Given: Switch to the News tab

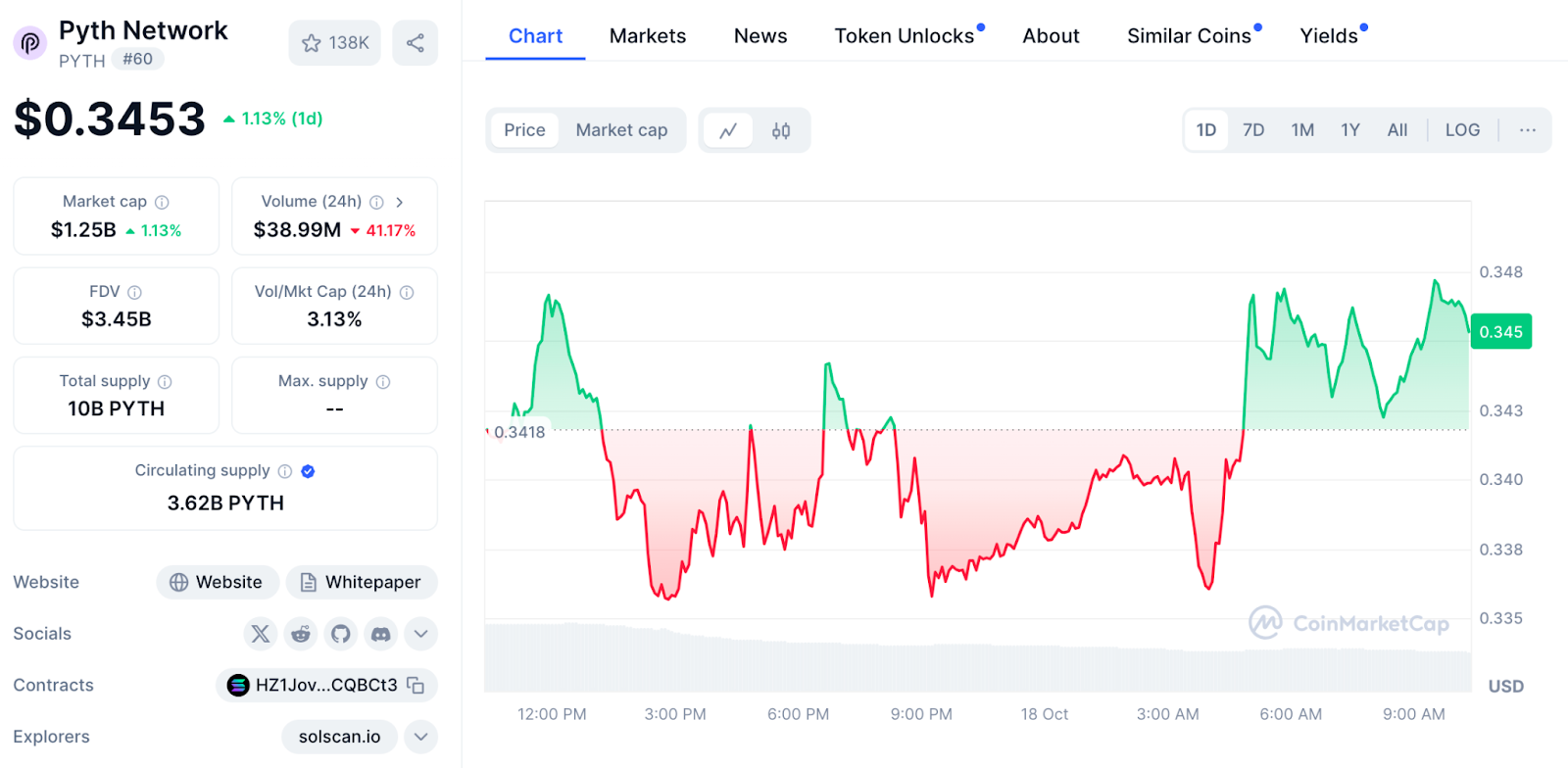Looking at the screenshot, I should 760,36.
